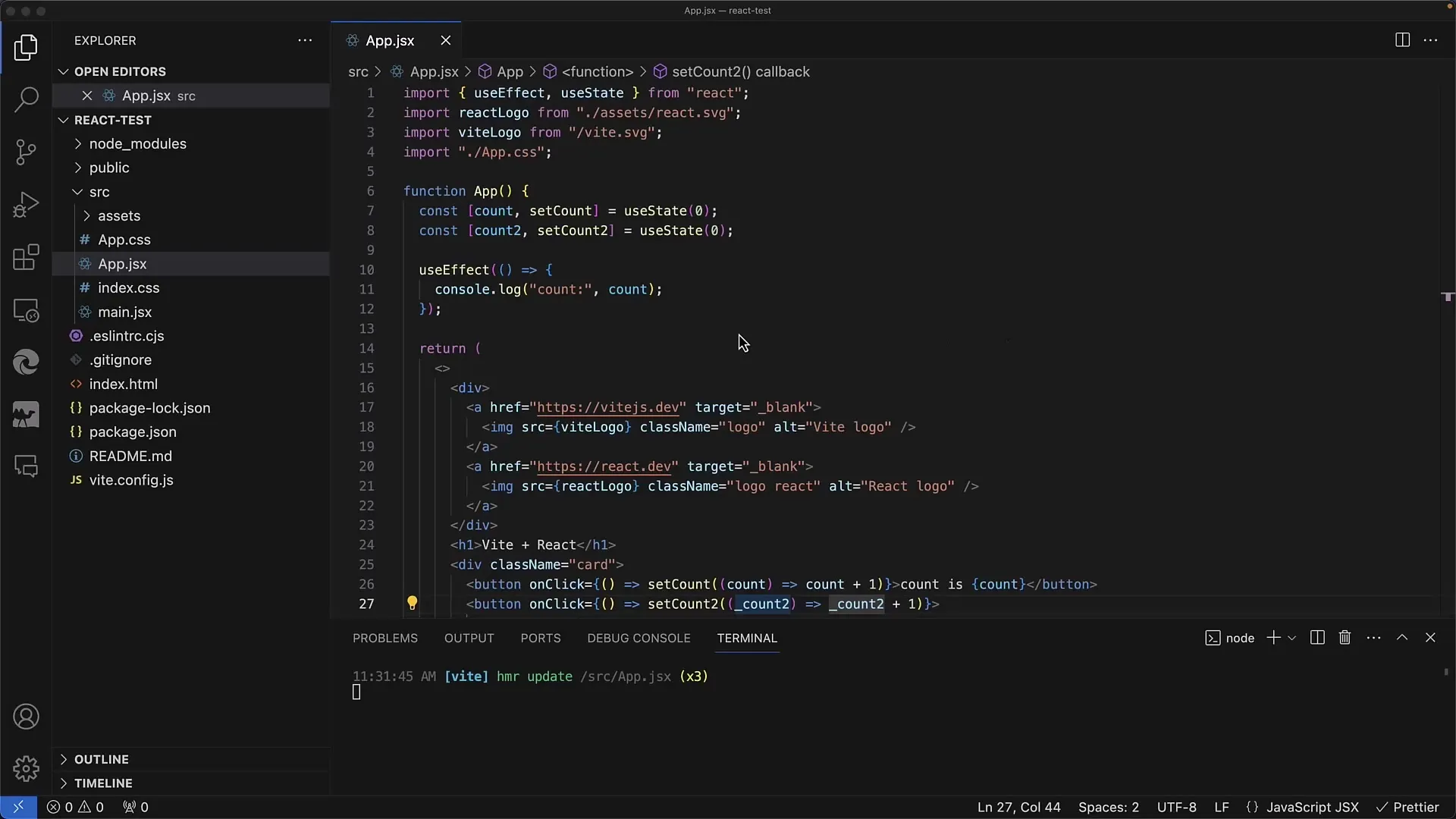Switch to the Debug Console tab
This screenshot has height=819, width=1456.
[x=639, y=638]
